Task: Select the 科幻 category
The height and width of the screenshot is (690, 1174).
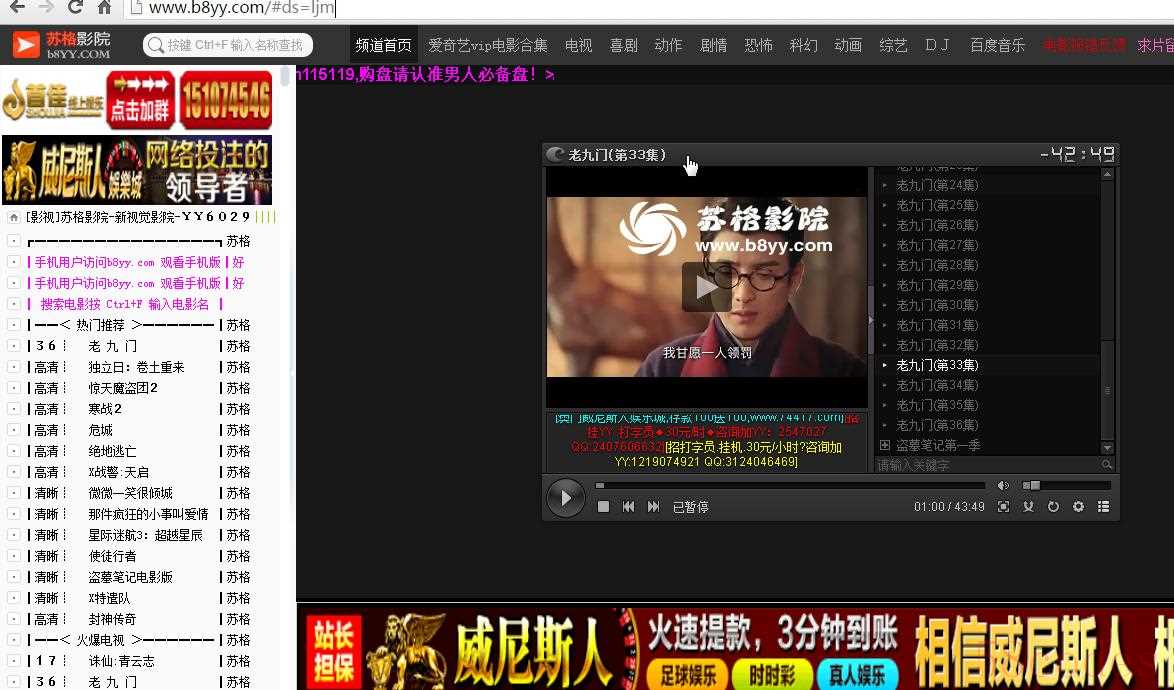Action: (803, 45)
